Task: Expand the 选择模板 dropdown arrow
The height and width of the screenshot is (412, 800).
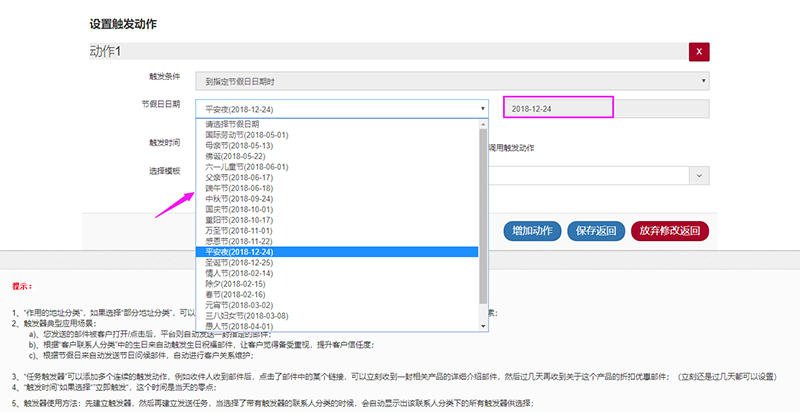Action: 696,175
